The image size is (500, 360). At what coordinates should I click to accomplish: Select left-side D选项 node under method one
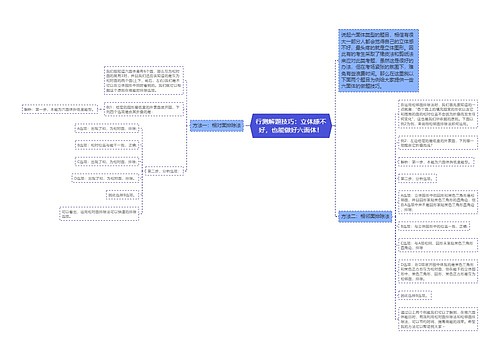(x=105, y=178)
